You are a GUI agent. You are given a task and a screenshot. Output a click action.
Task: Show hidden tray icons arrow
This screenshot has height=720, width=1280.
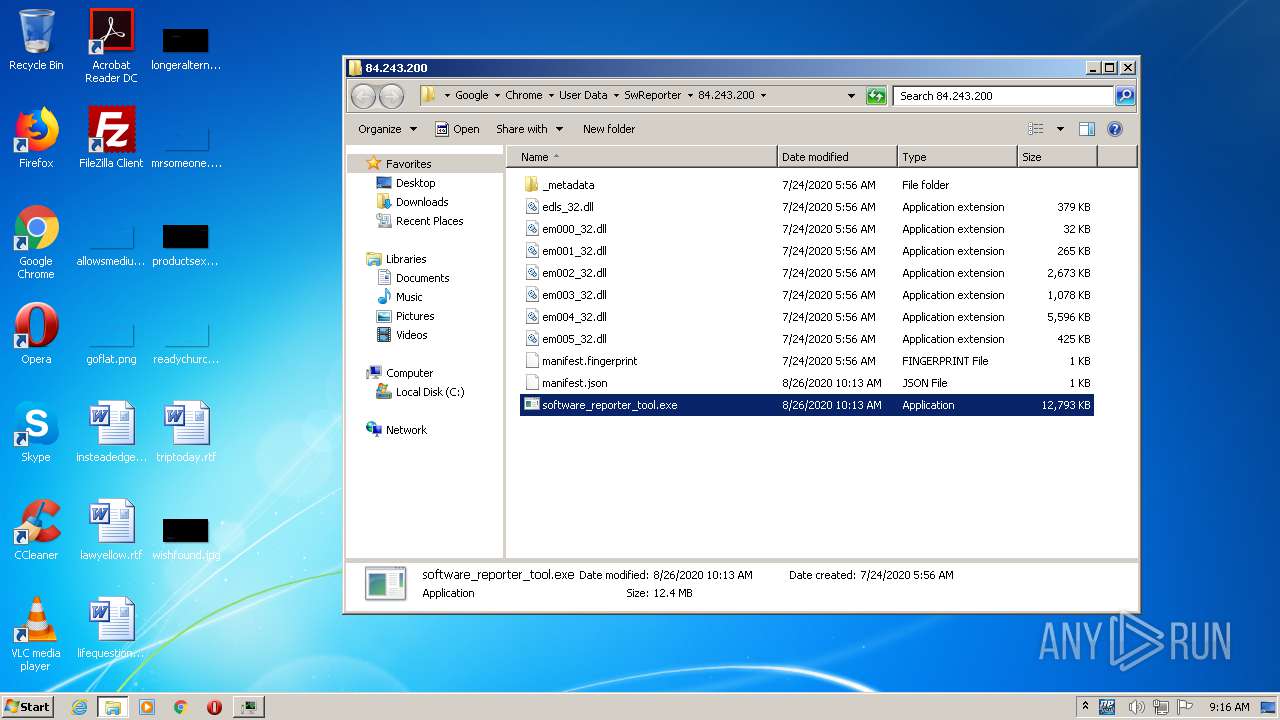1086,707
